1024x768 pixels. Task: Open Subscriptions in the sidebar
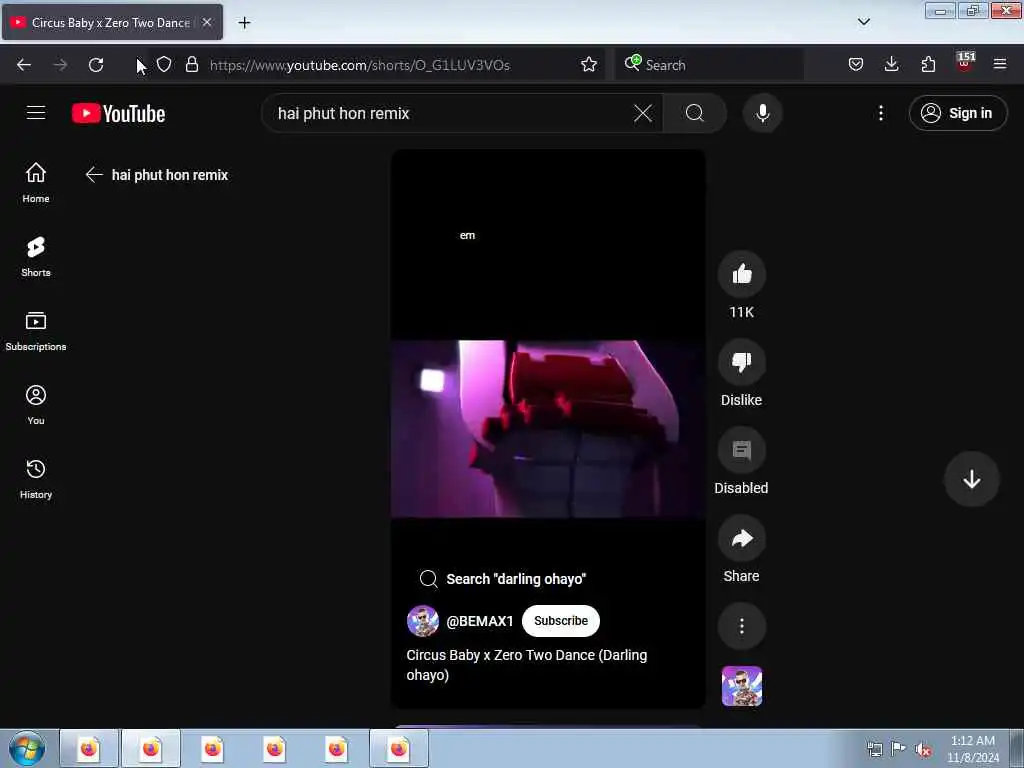[36, 330]
